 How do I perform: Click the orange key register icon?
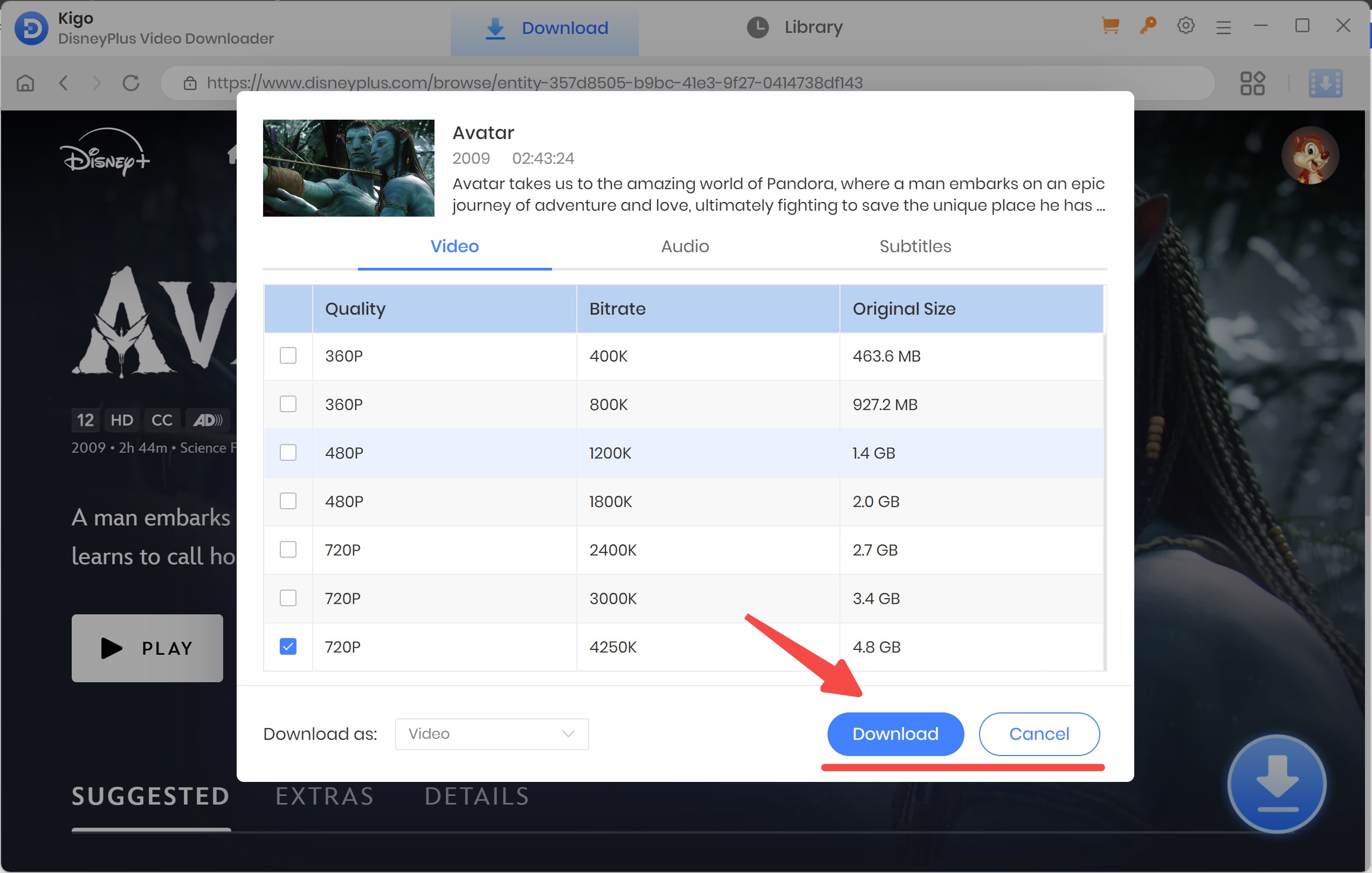click(1148, 26)
